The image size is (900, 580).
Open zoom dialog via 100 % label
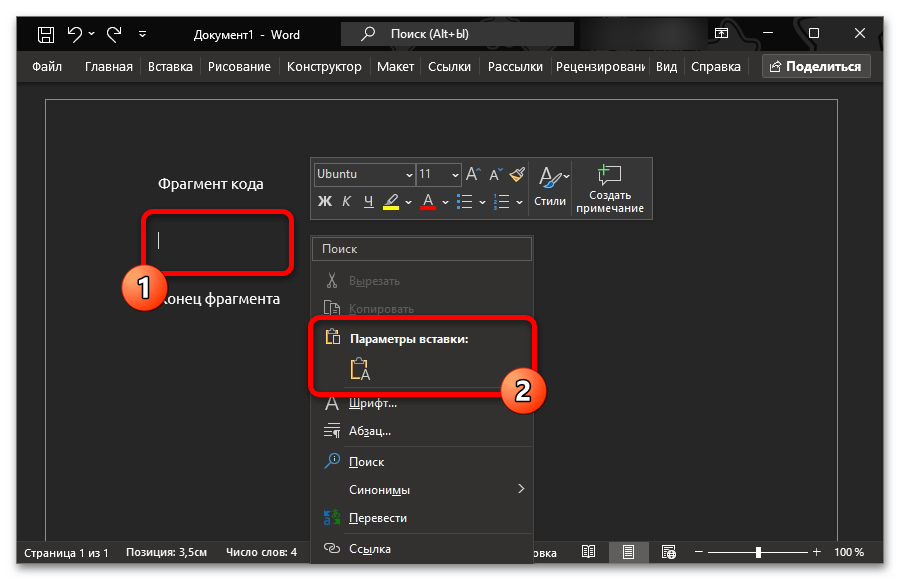849,552
